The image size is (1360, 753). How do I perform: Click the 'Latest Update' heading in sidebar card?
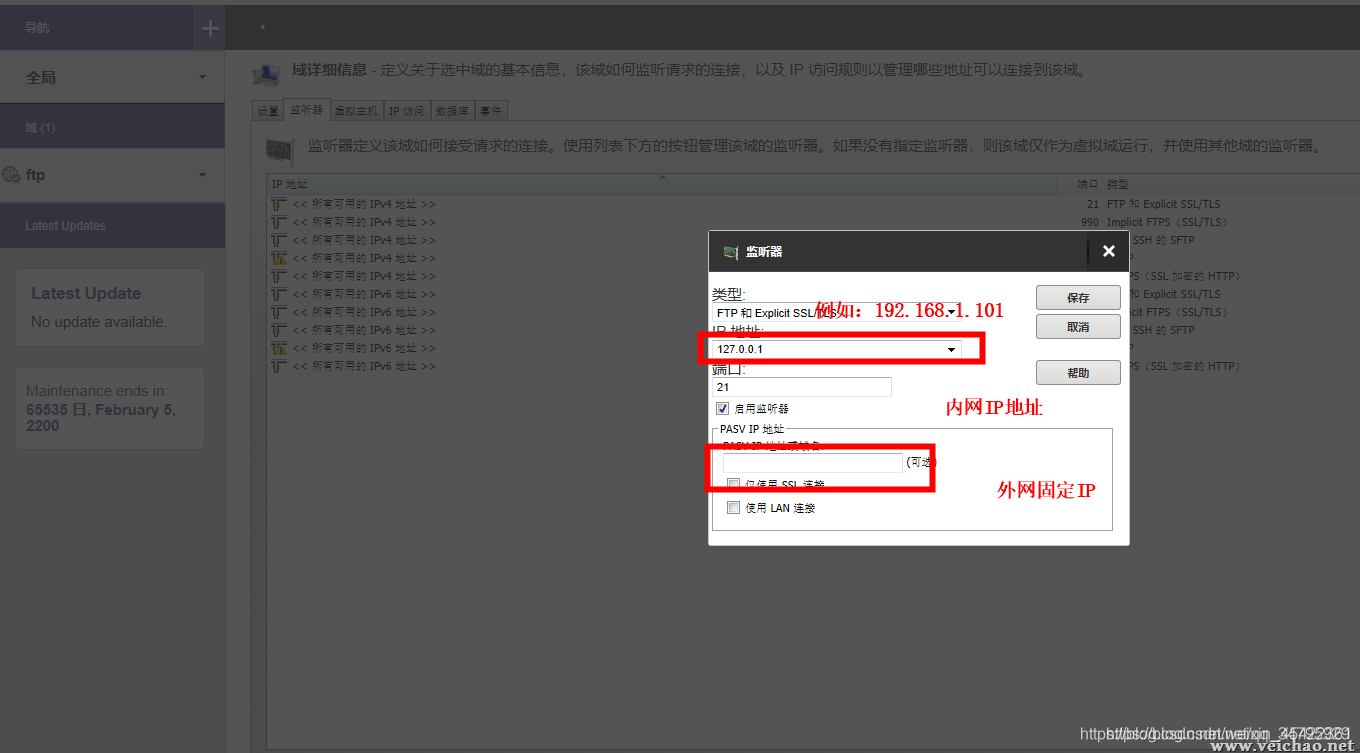tap(86, 293)
